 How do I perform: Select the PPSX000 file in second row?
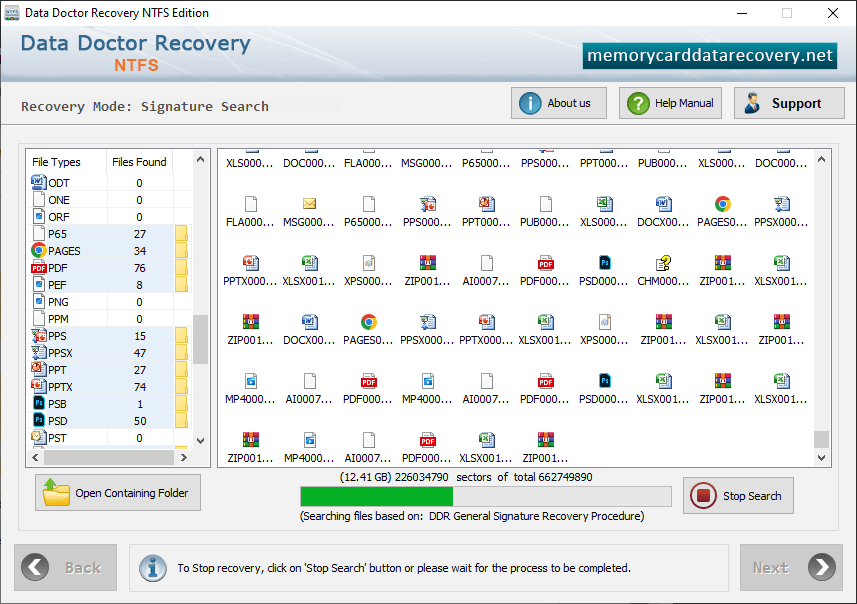coord(782,204)
